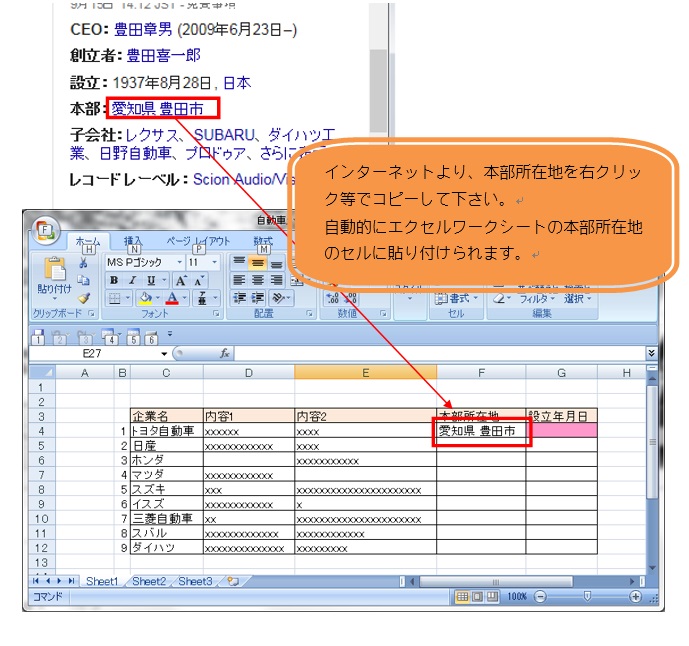This screenshot has width=689, height=646.
Task: Click the Increase Decimal icon
Action: pyautogui.click(x=332, y=298)
